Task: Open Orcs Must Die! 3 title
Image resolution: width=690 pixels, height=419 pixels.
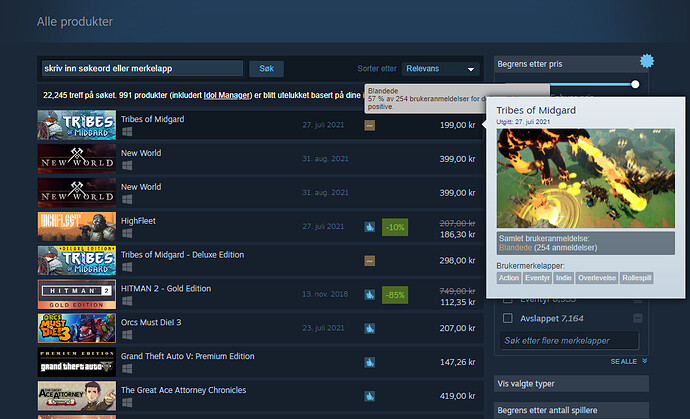Action: coord(151,322)
